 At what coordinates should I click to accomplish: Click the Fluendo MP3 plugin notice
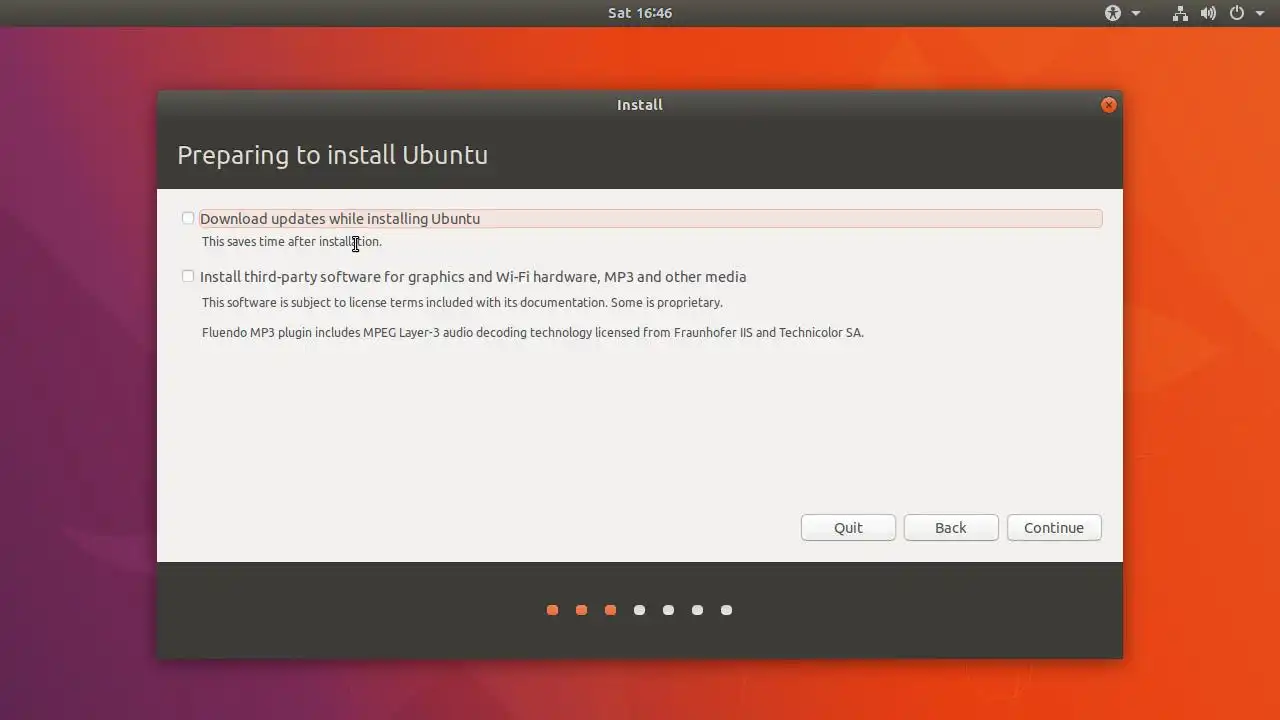(533, 332)
